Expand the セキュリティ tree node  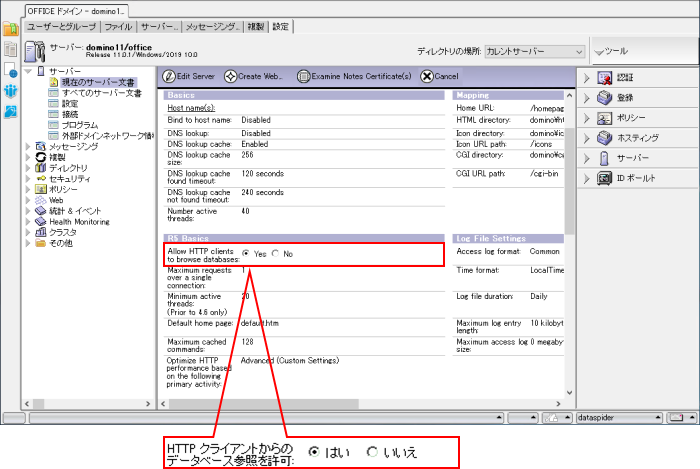[x=28, y=178]
